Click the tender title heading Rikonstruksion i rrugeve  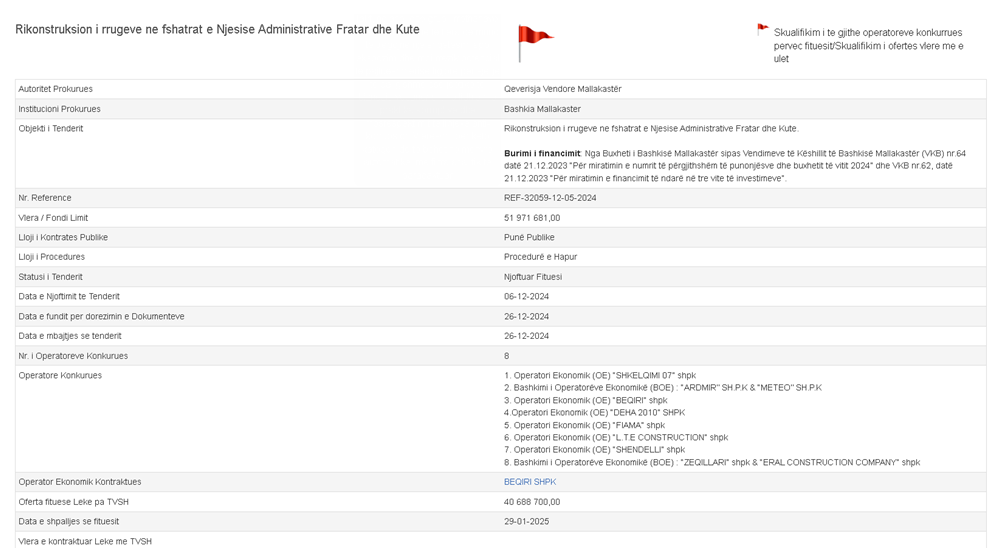tap(217, 30)
